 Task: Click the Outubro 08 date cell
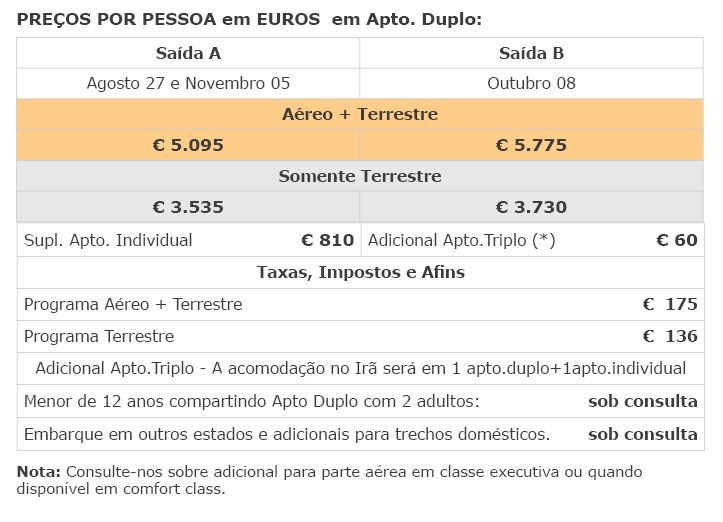[531, 83]
